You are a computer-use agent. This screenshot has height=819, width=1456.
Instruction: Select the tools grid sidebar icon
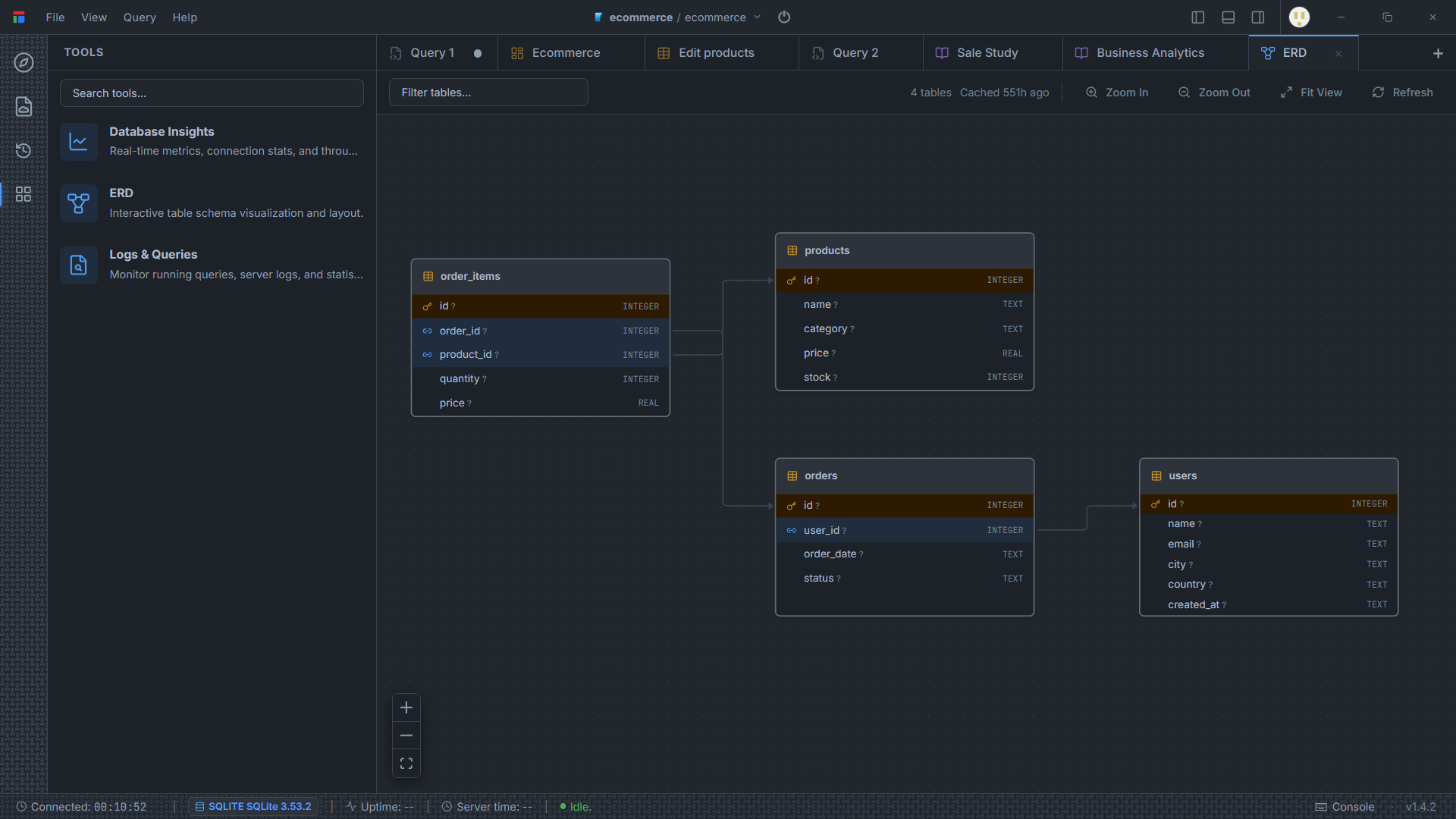tap(24, 194)
